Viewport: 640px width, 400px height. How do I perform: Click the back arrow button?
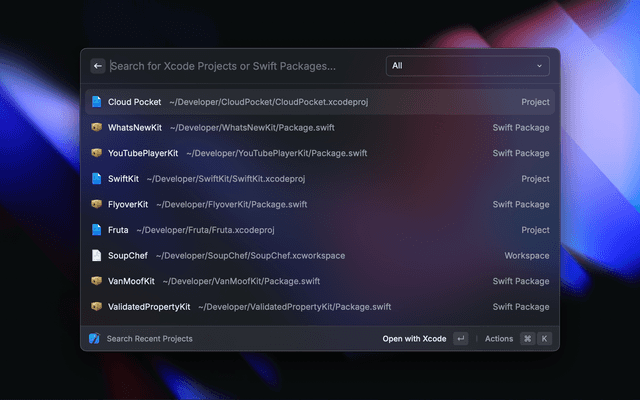(x=98, y=66)
